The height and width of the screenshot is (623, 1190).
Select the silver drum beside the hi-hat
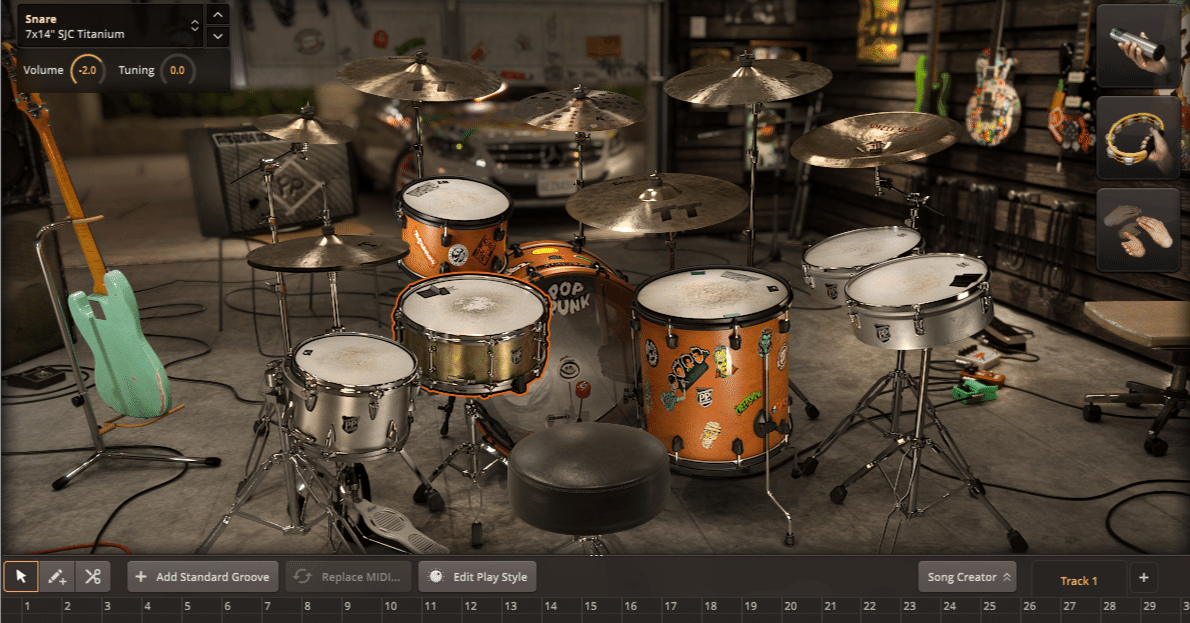(x=351, y=395)
